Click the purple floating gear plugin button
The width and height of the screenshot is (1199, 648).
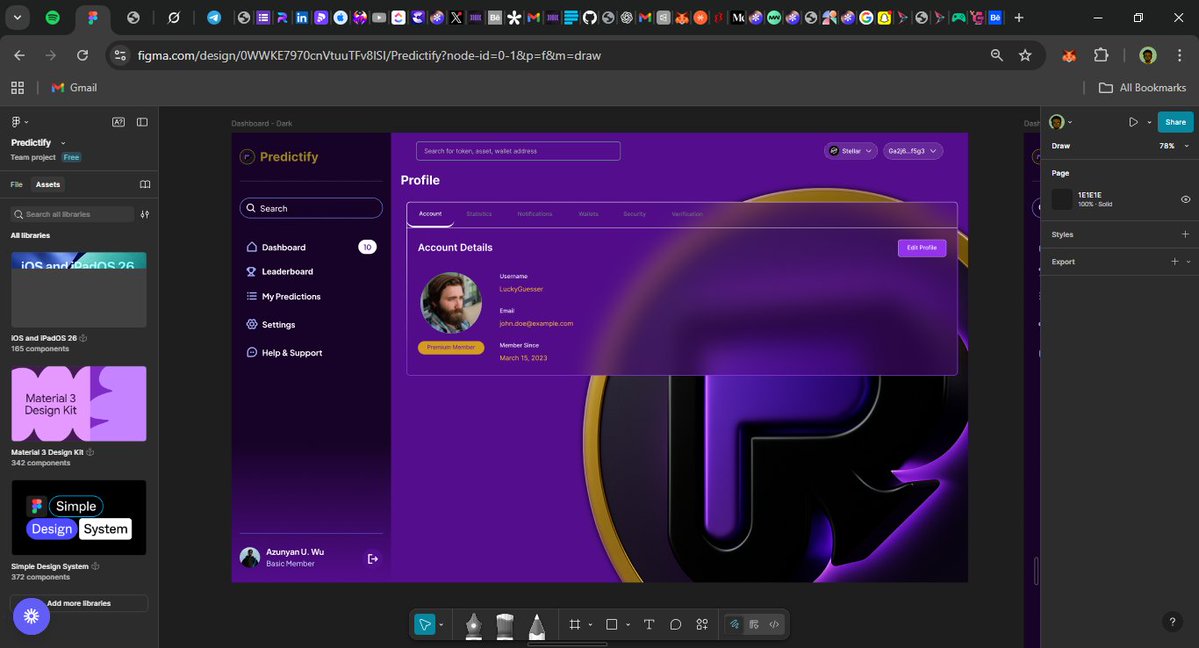click(x=31, y=616)
